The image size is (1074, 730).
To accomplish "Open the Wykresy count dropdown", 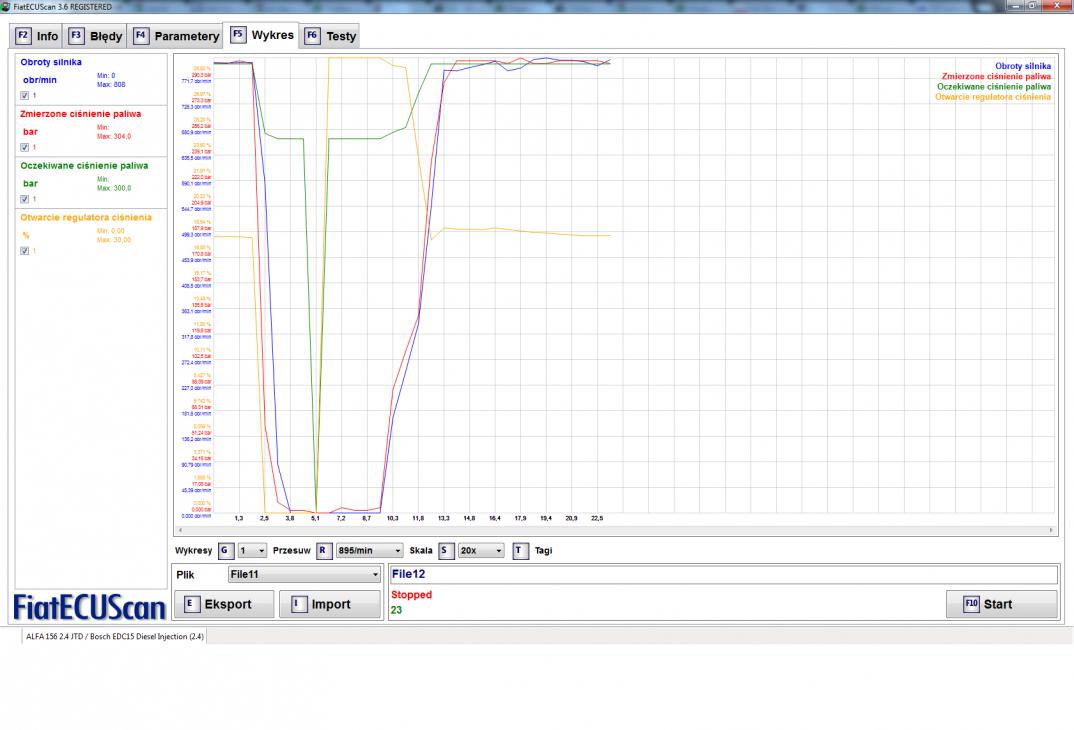I will pyautogui.click(x=252, y=550).
